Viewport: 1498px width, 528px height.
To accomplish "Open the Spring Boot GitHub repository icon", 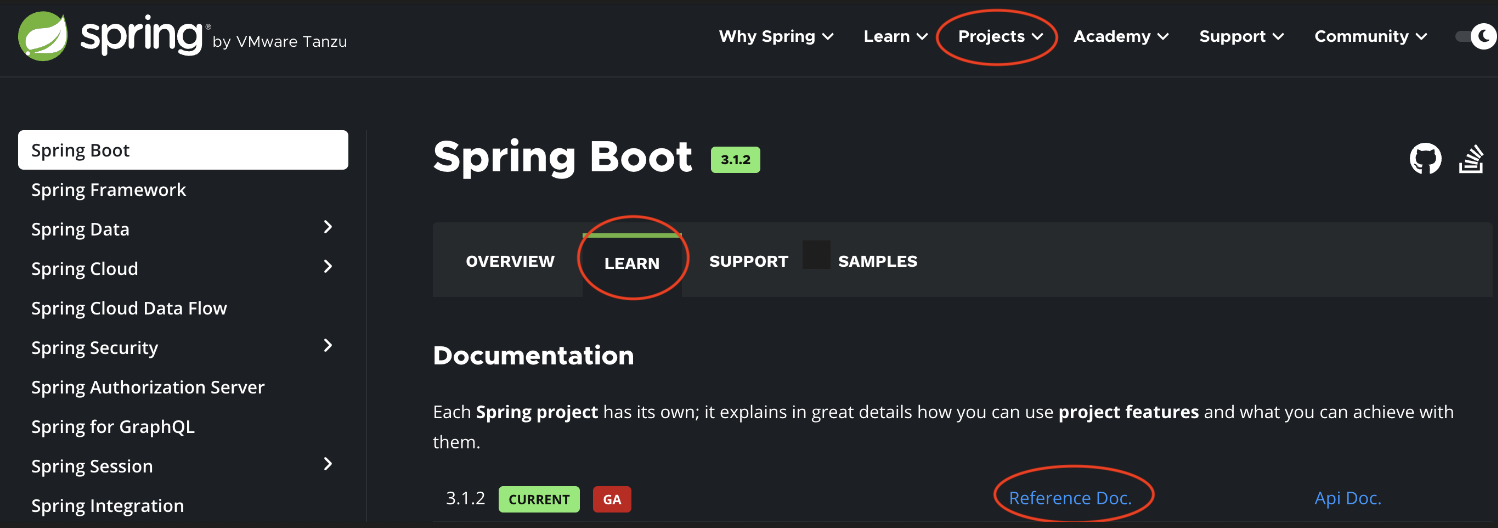I will click(1426, 158).
